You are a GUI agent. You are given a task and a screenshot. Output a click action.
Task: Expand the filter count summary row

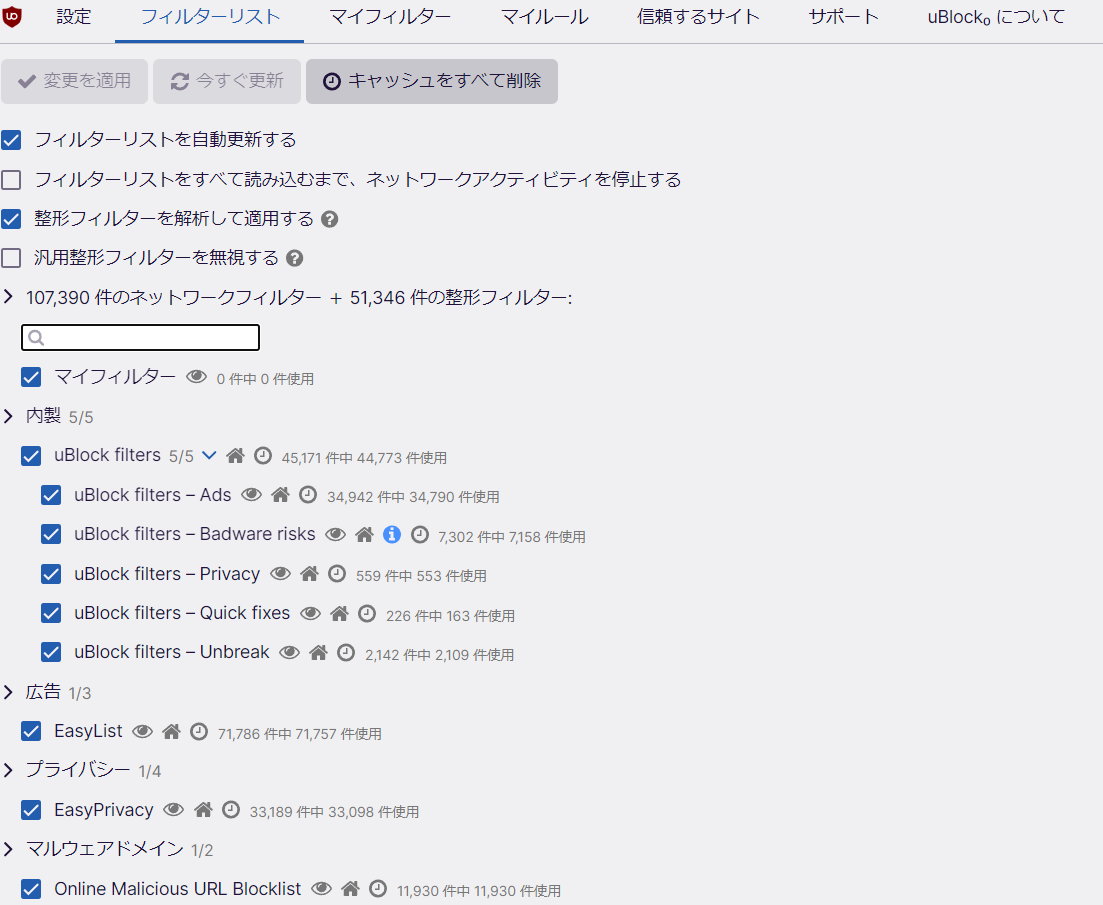8,297
